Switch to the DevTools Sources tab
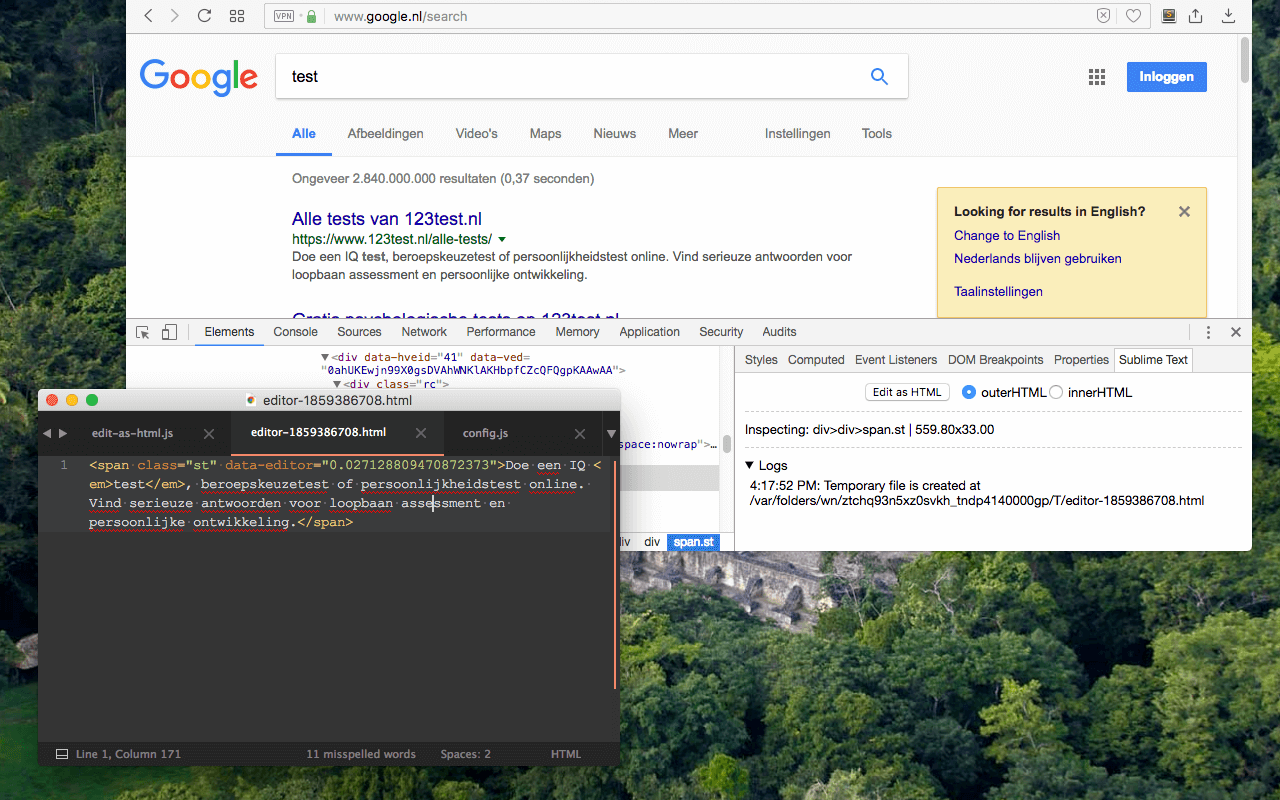This screenshot has width=1280, height=800. 359,332
